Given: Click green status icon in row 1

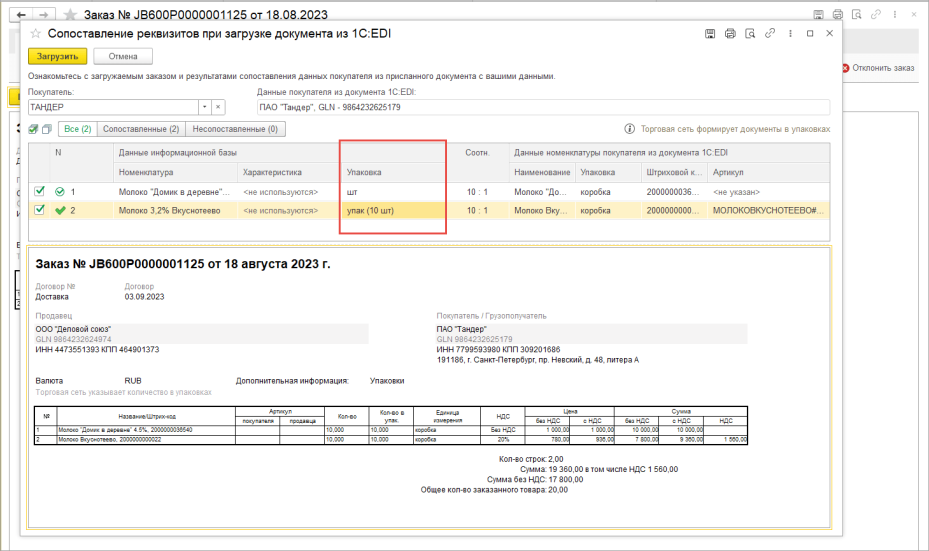Looking at the screenshot, I should [60, 192].
